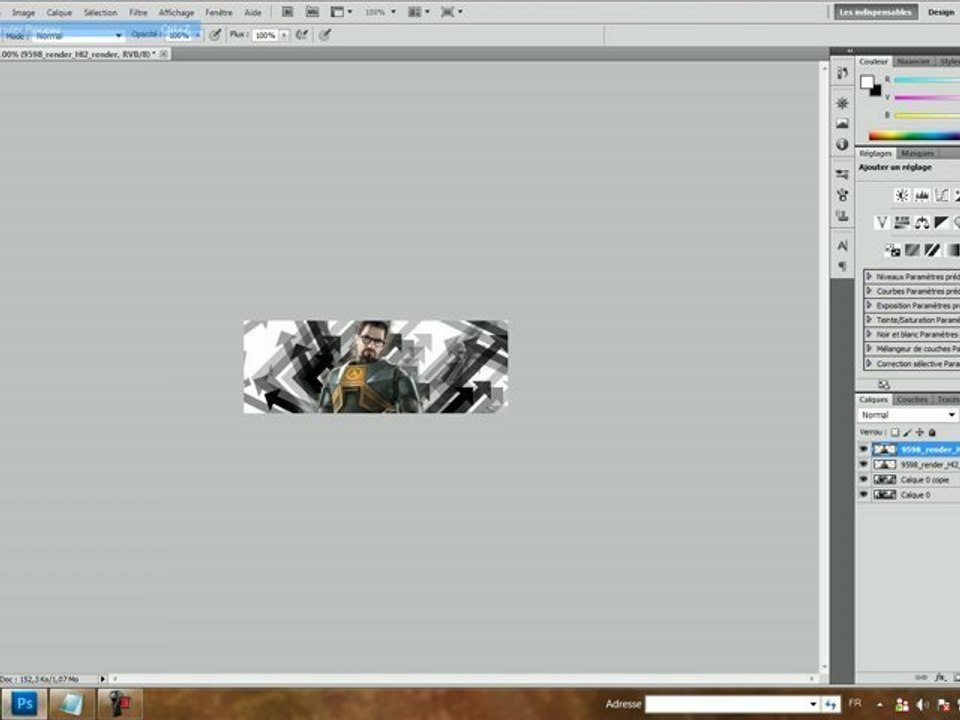The width and height of the screenshot is (960, 720).
Task: Toggle lock image pixels brush icon
Action: point(907,432)
